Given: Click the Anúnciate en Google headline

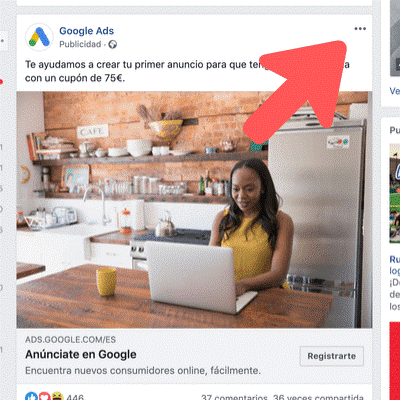Looking at the screenshot, I should pos(81,354).
